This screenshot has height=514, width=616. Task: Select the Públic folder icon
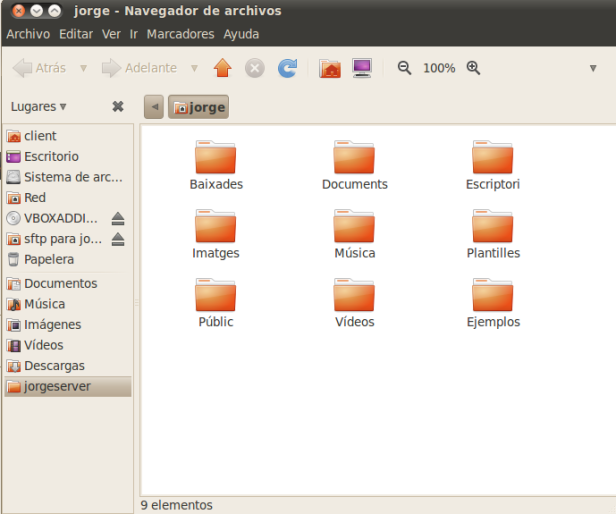[x=216, y=295]
